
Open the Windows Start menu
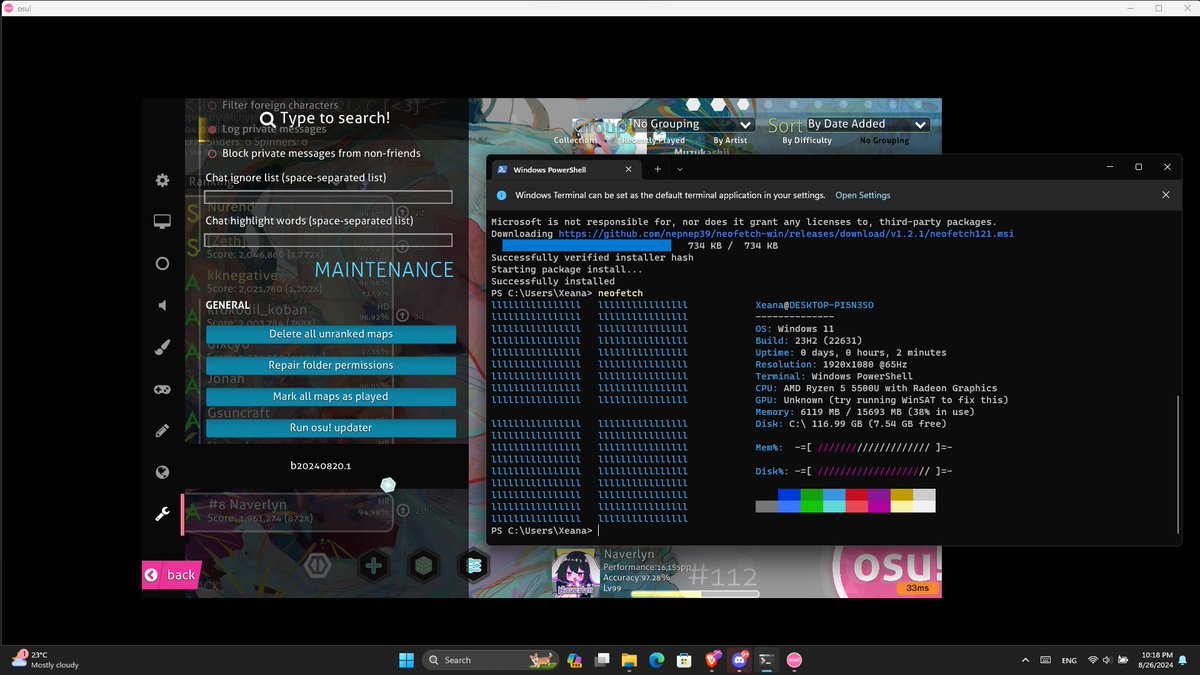pyautogui.click(x=407, y=660)
